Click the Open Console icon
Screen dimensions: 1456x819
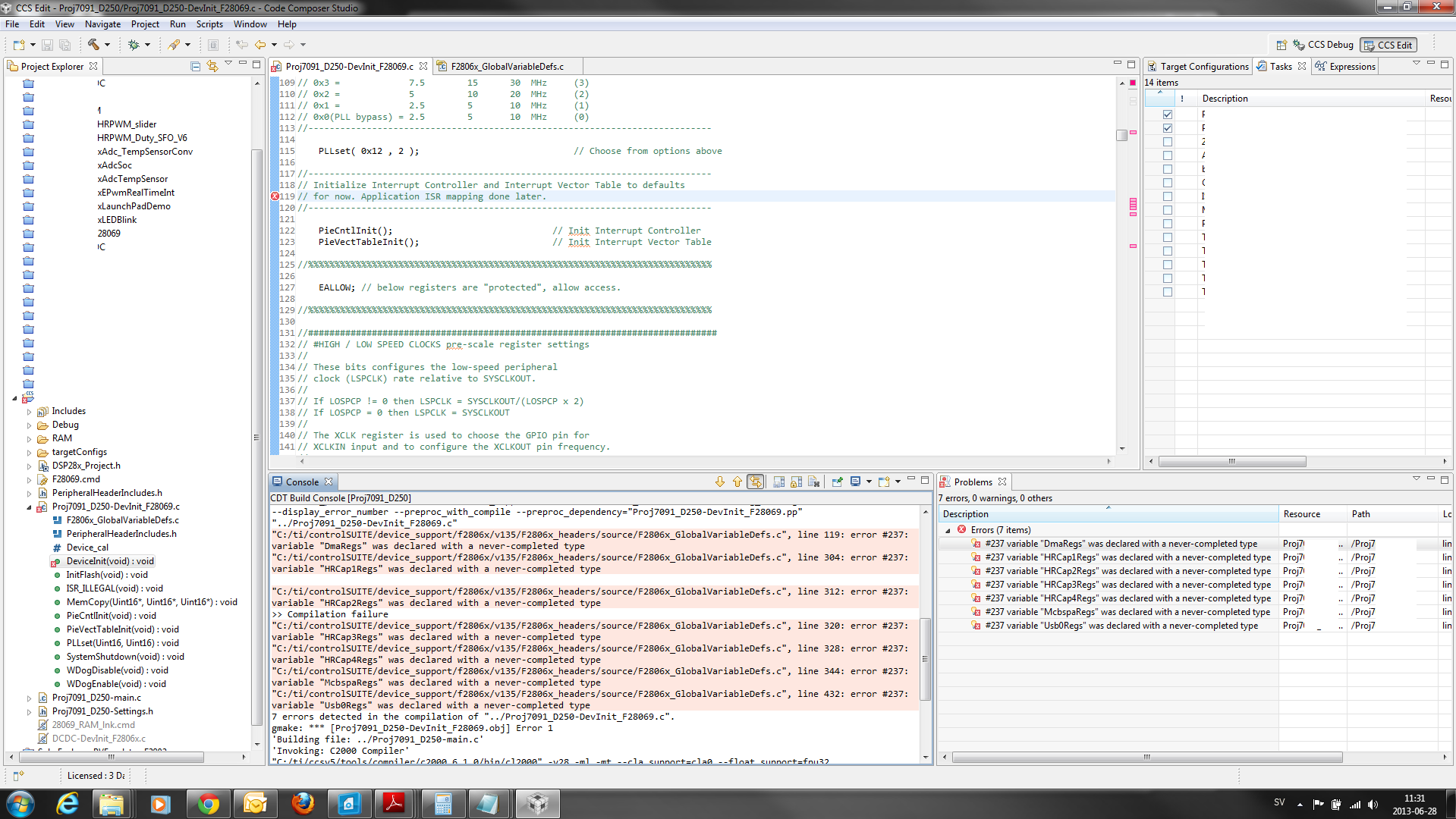coord(884,482)
